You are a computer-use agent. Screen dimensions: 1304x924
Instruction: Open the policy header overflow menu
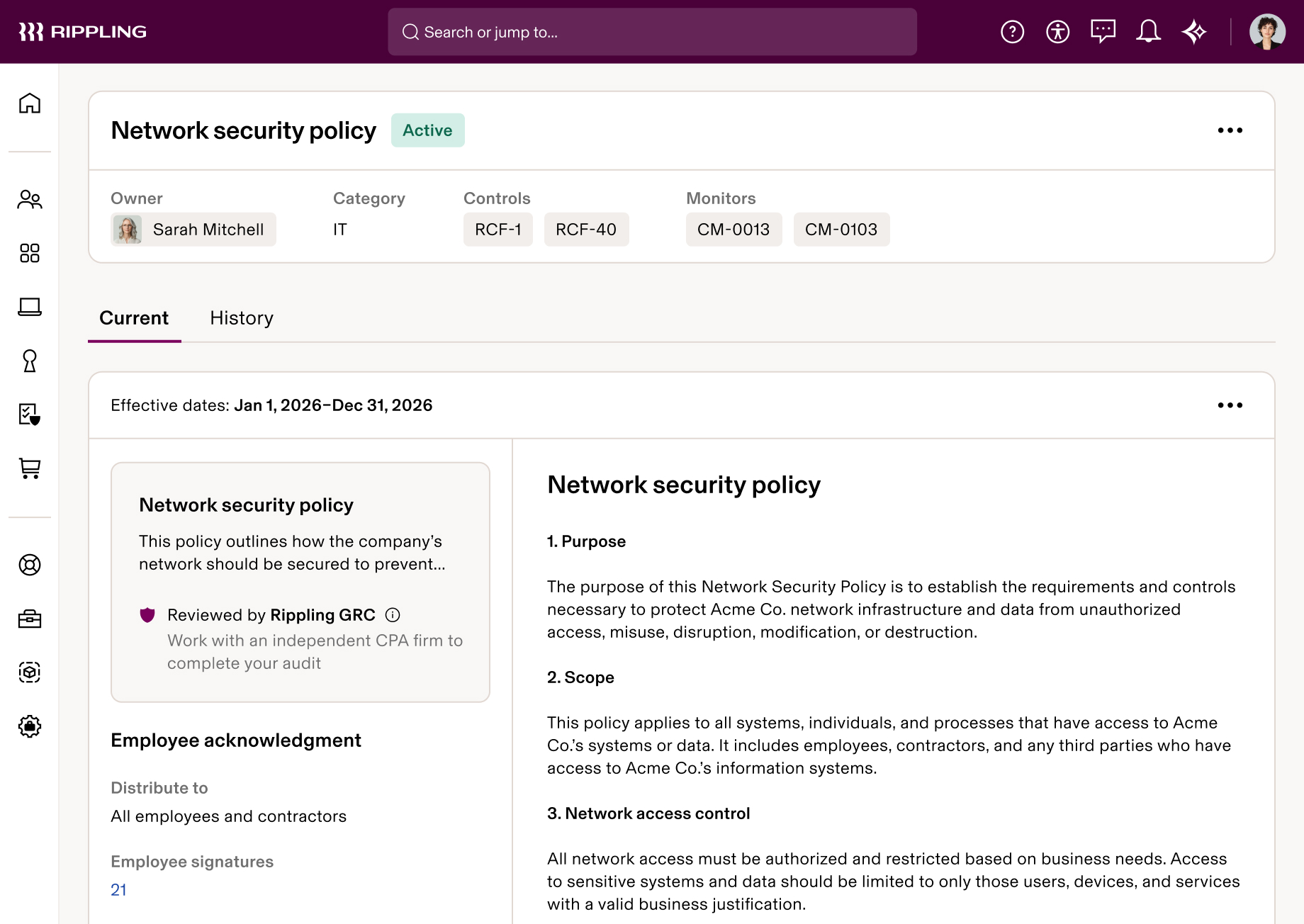1230,130
